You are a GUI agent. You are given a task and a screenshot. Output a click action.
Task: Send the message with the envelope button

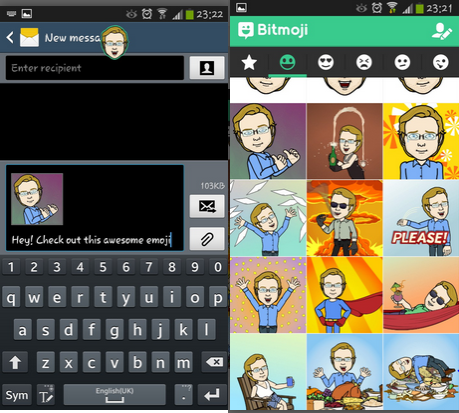click(207, 206)
